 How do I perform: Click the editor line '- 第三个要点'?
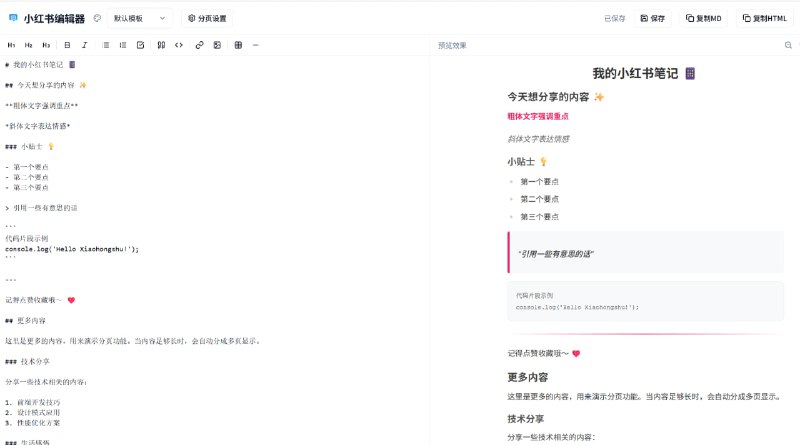pyautogui.click(x=27, y=187)
